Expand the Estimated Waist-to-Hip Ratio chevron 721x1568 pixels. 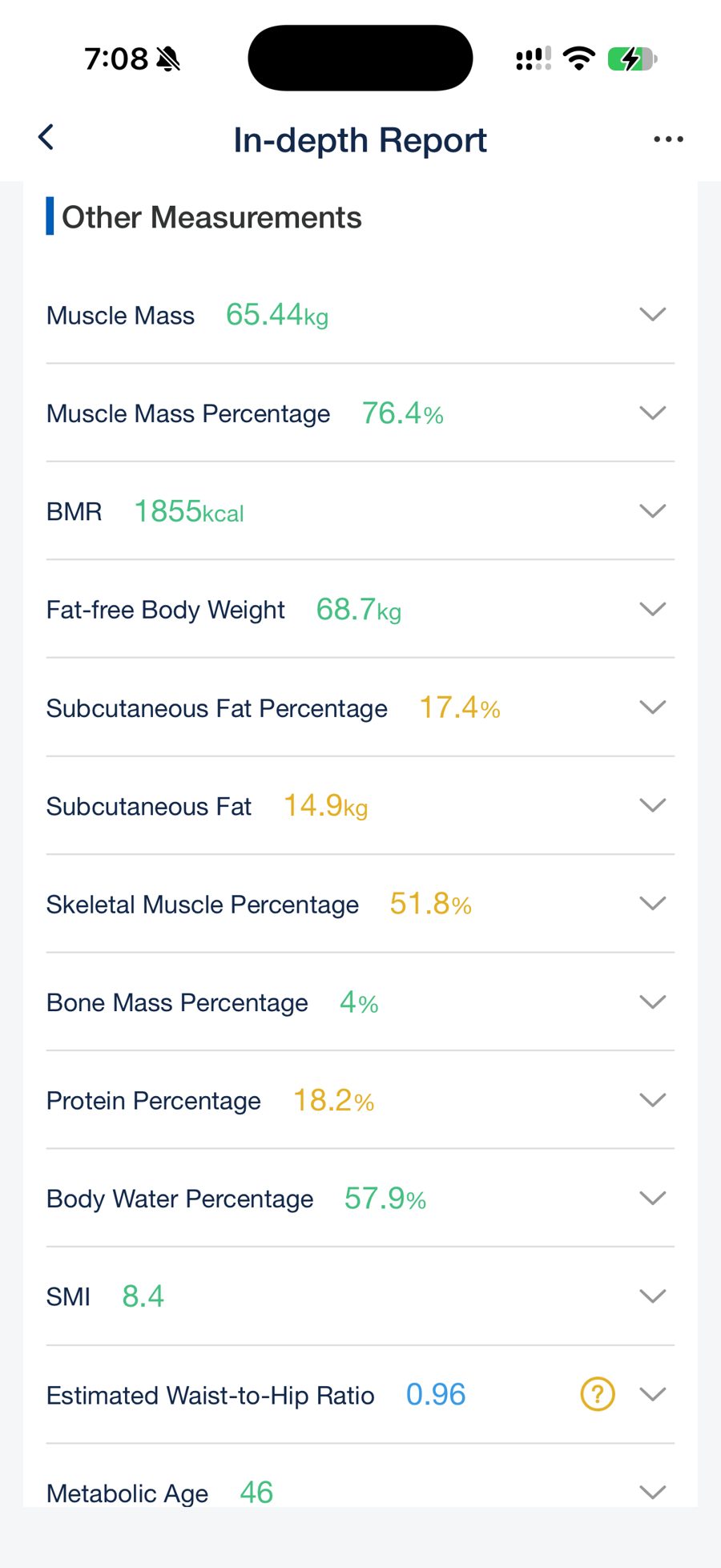pos(653,1395)
